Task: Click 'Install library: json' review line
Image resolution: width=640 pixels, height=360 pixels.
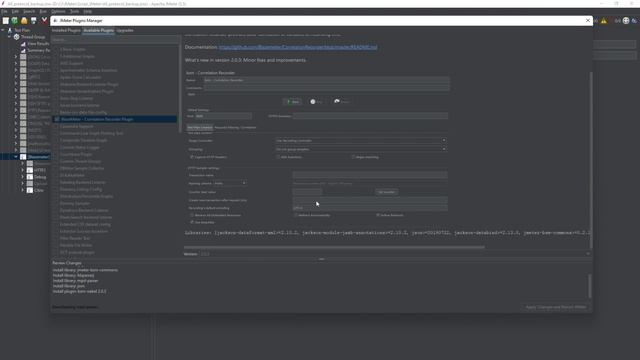Action: click(69, 286)
